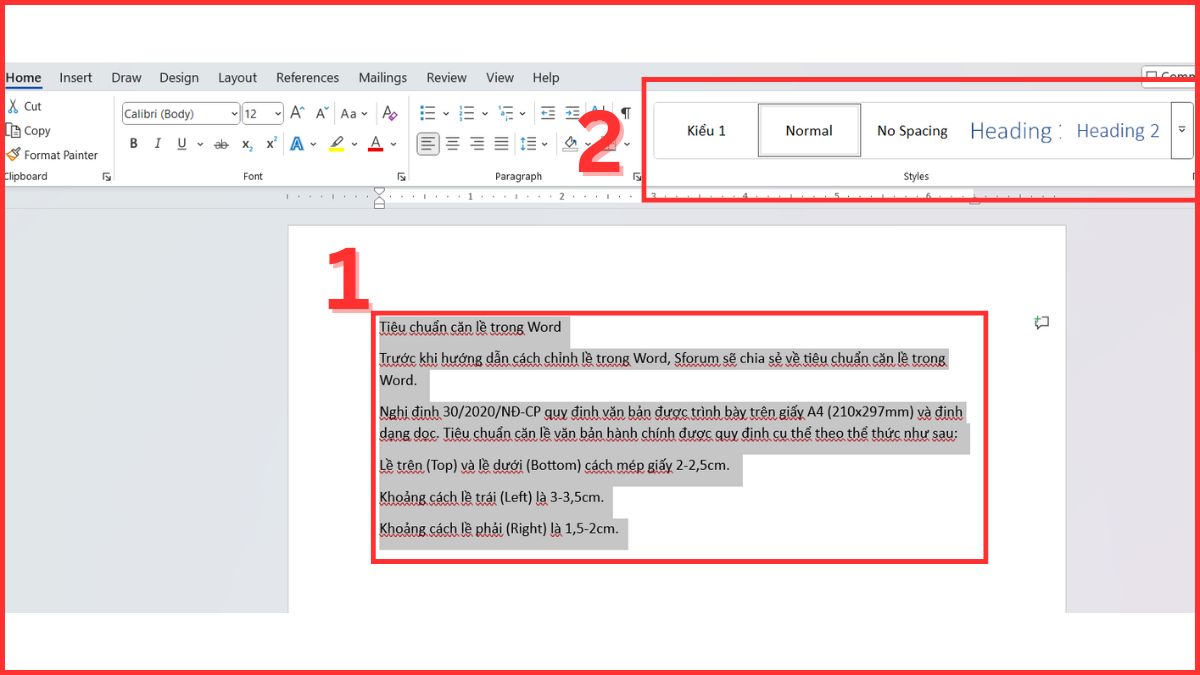
Task: Copy the selection using the Copy icon
Action: point(13,130)
